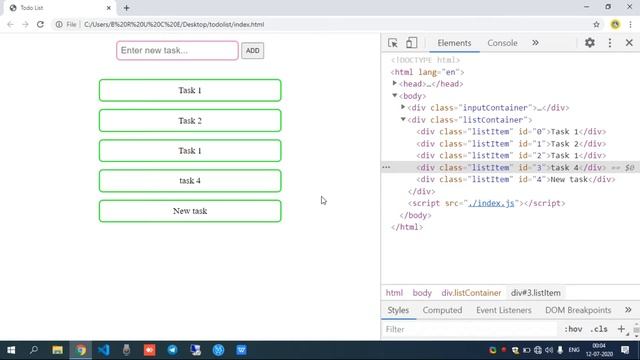Switch to the Console tab
The width and height of the screenshot is (640, 360).
pyautogui.click(x=502, y=43)
